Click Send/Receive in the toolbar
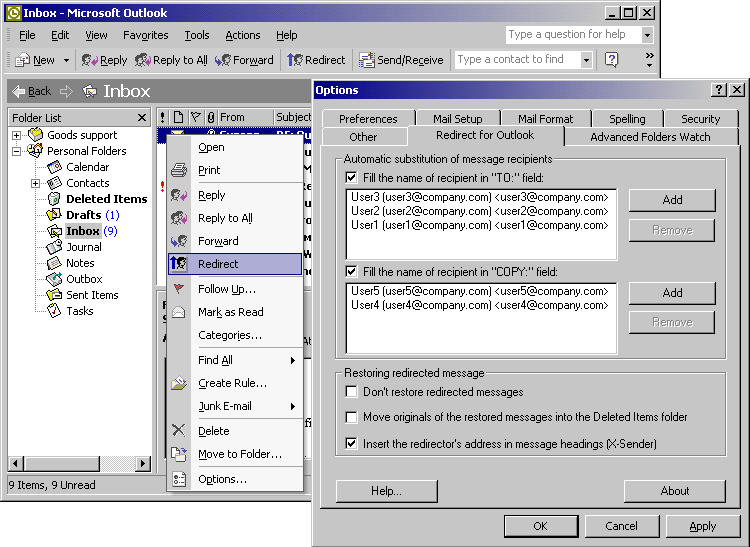Image resolution: width=750 pixels, height=547 pixels. coord(401,60)
